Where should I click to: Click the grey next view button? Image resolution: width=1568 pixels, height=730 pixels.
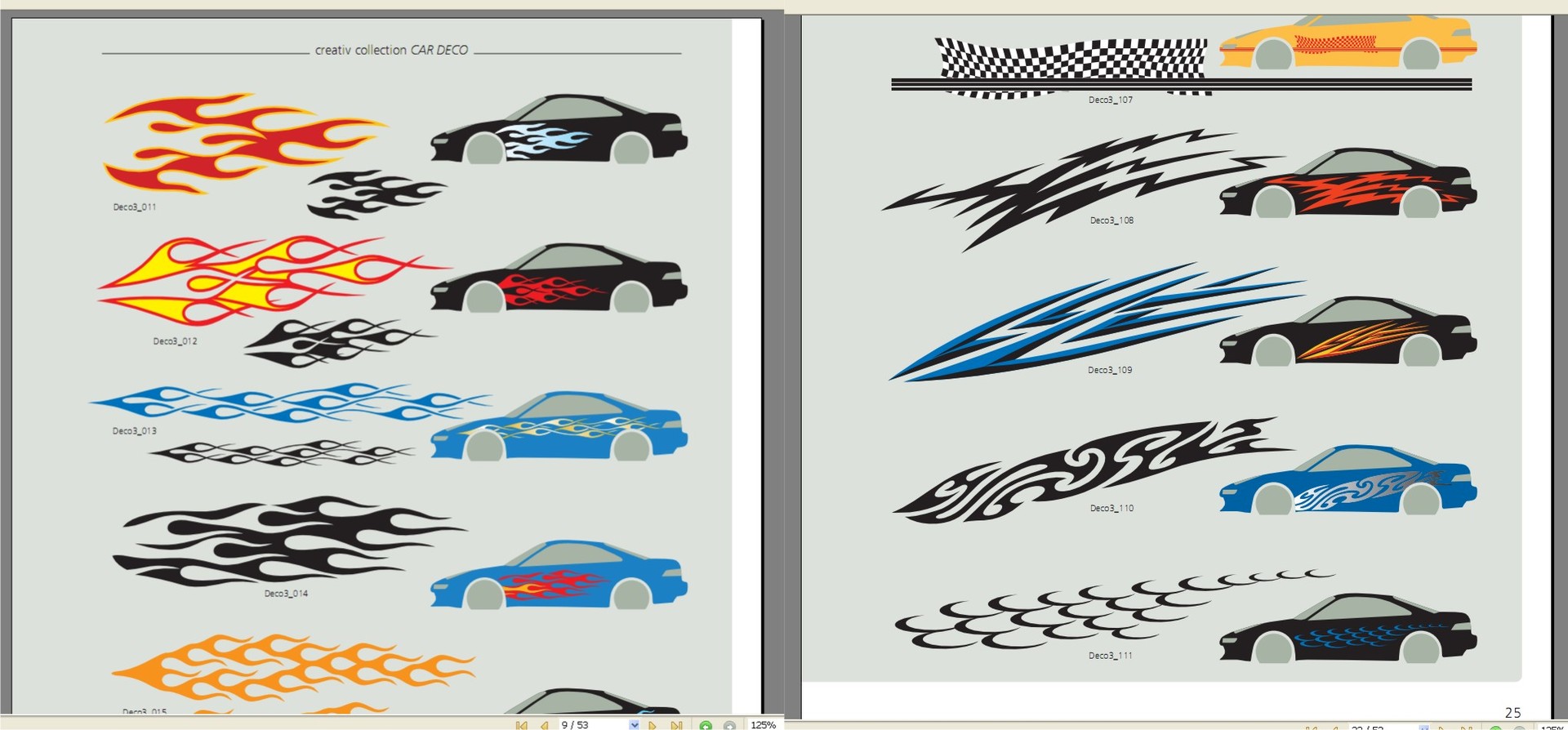coord(729,725)
